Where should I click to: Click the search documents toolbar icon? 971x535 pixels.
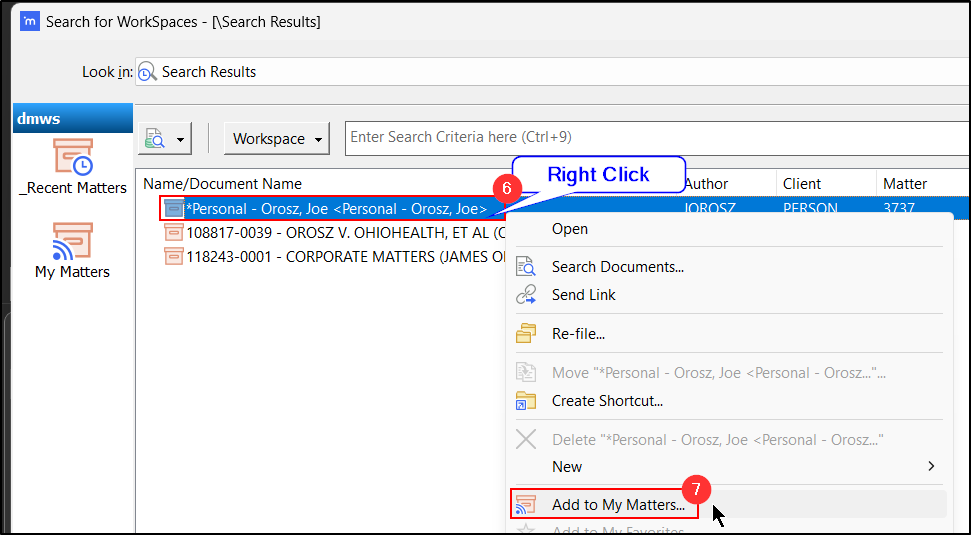pos(156,139)
